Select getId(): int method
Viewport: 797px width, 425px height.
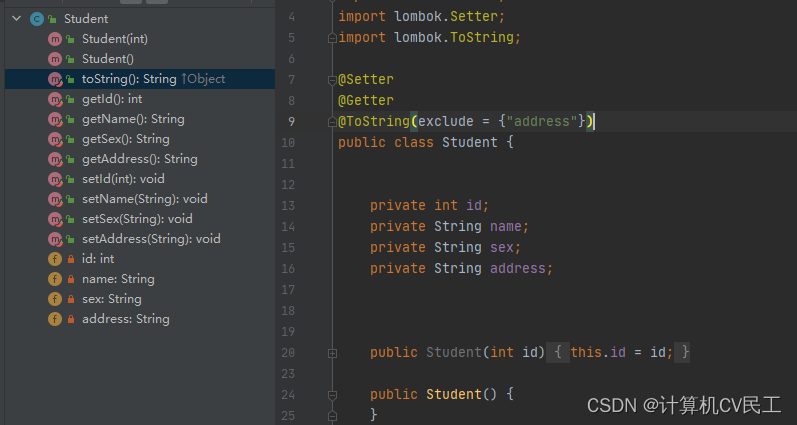tap(140, 99)
